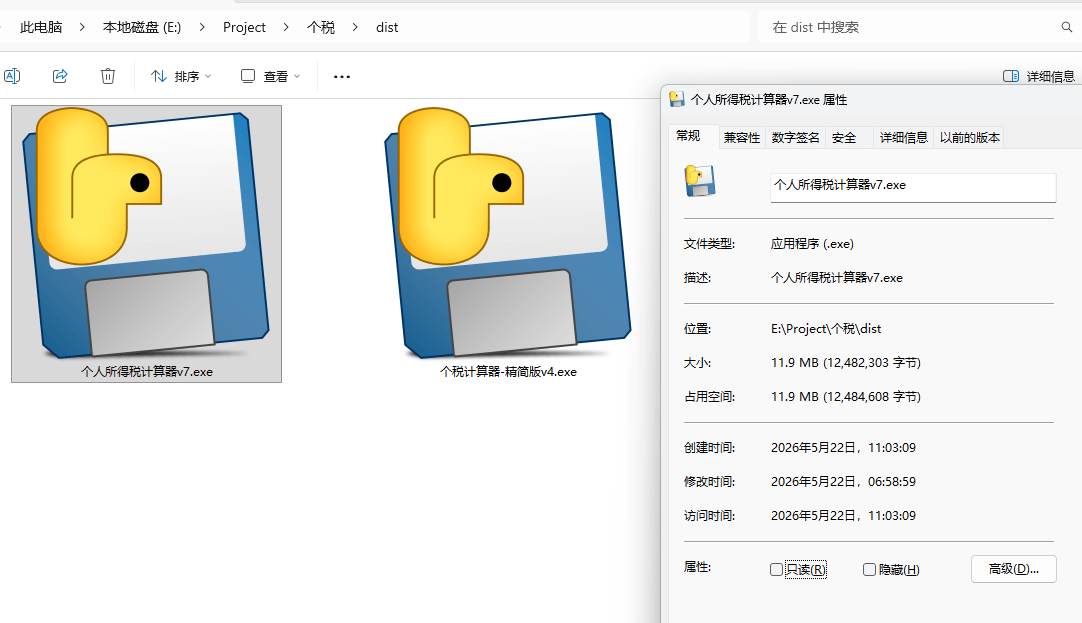Switch to the 以前的版本 tab
Image resolution: width=1082 pixels, height=623 pixels.
970,138
